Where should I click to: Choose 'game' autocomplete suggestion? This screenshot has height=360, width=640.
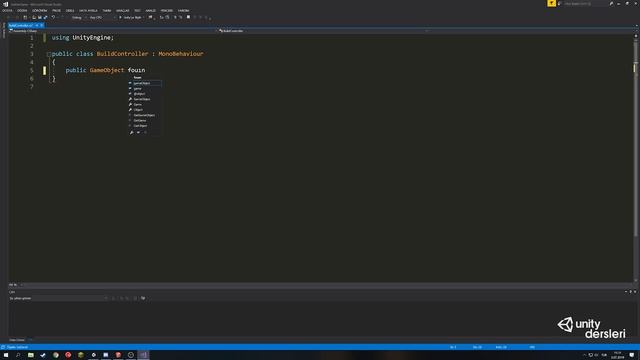pos(138,89)
